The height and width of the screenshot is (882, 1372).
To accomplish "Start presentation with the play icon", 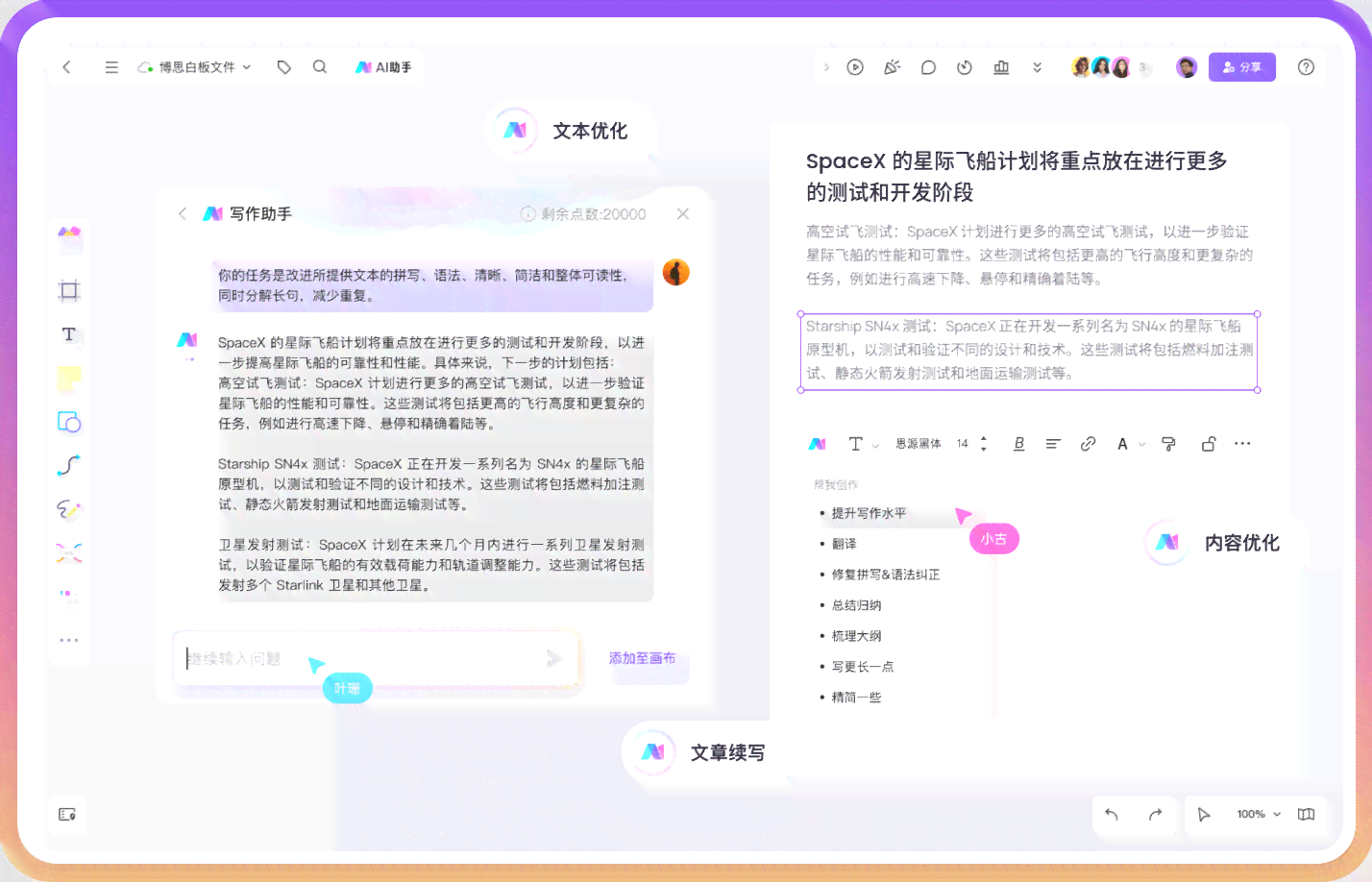I will tap(855, 67).
